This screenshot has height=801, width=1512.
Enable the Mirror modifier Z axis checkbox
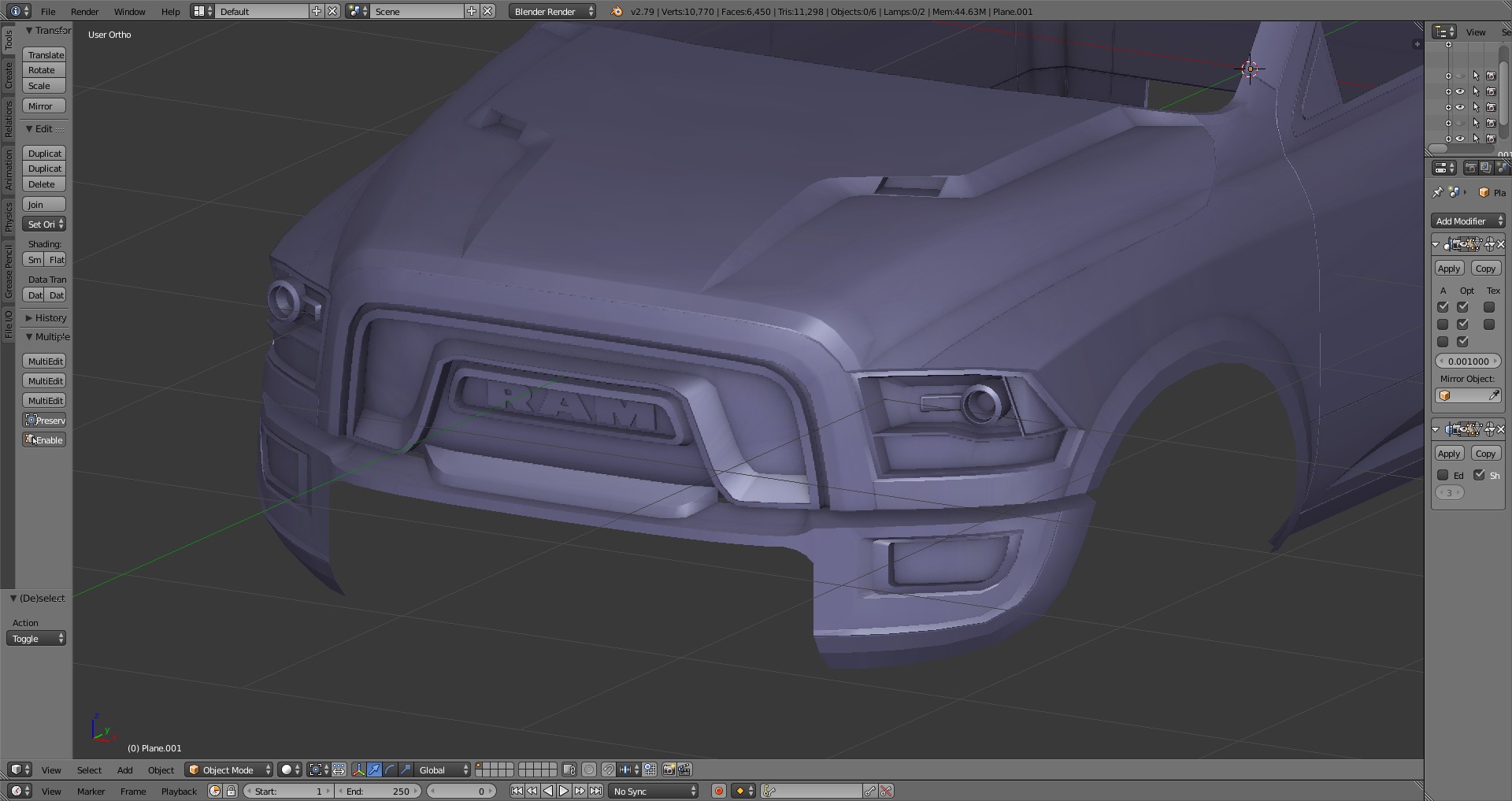point(1443,342)
